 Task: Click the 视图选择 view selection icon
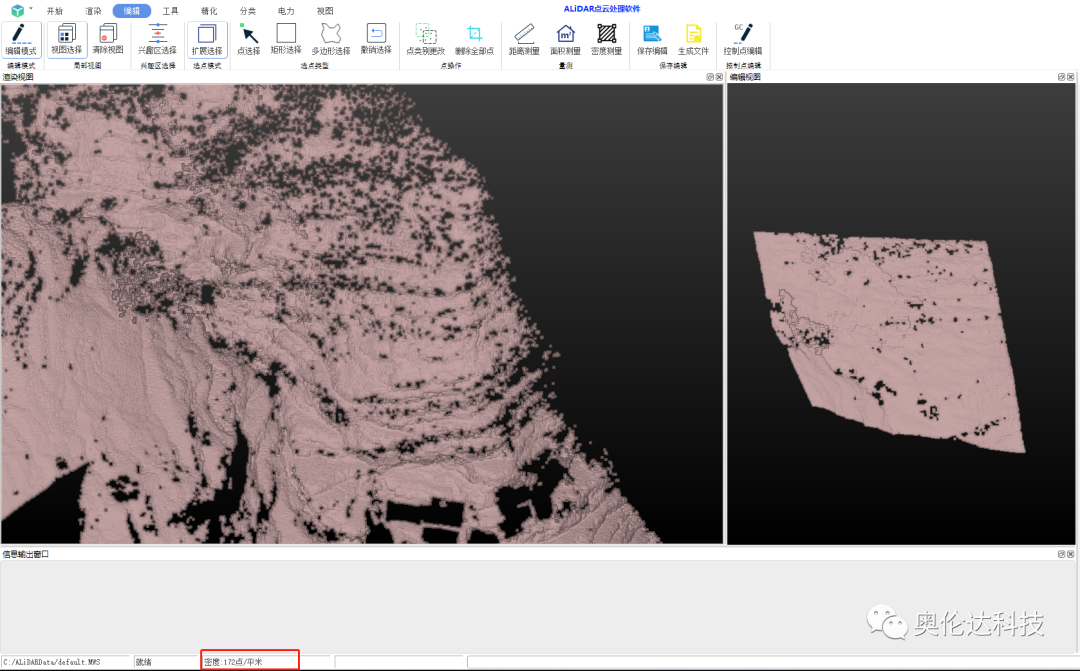tap(67, 38)
